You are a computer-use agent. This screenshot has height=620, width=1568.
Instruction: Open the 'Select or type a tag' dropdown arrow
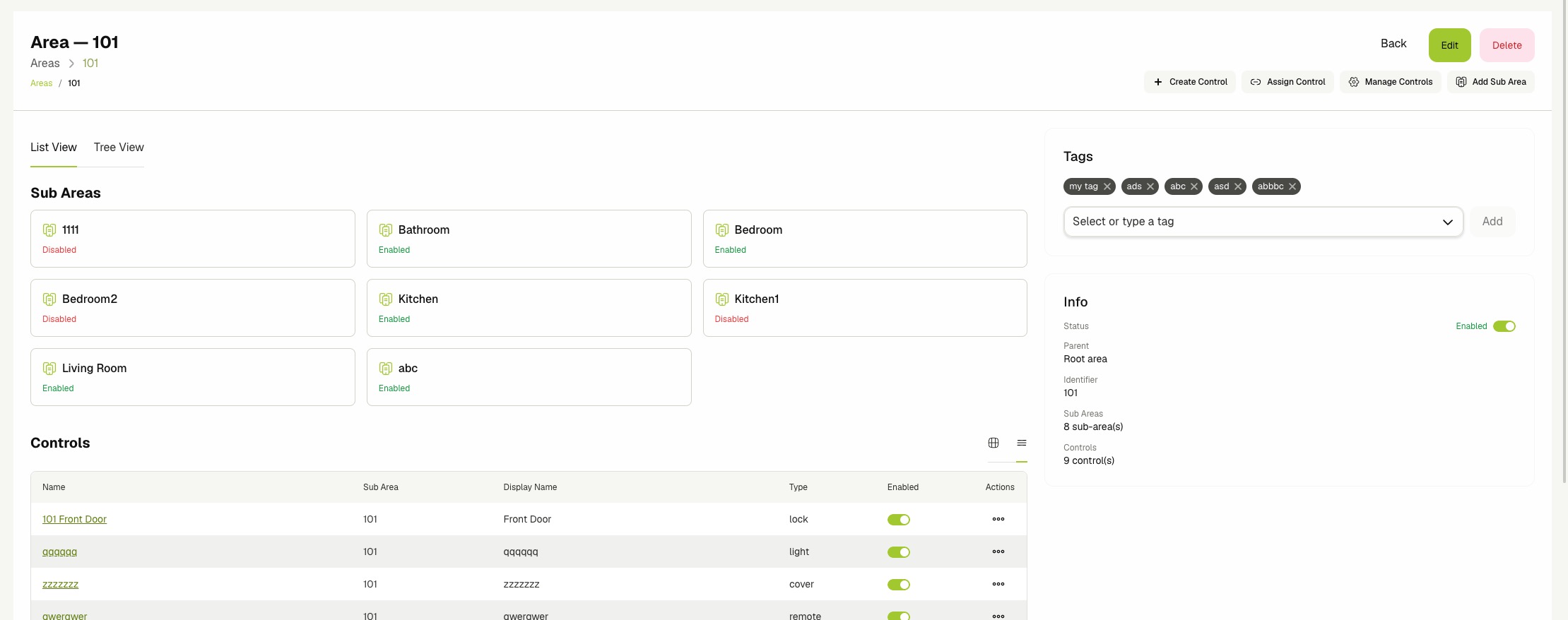[x=1447, y=222]
